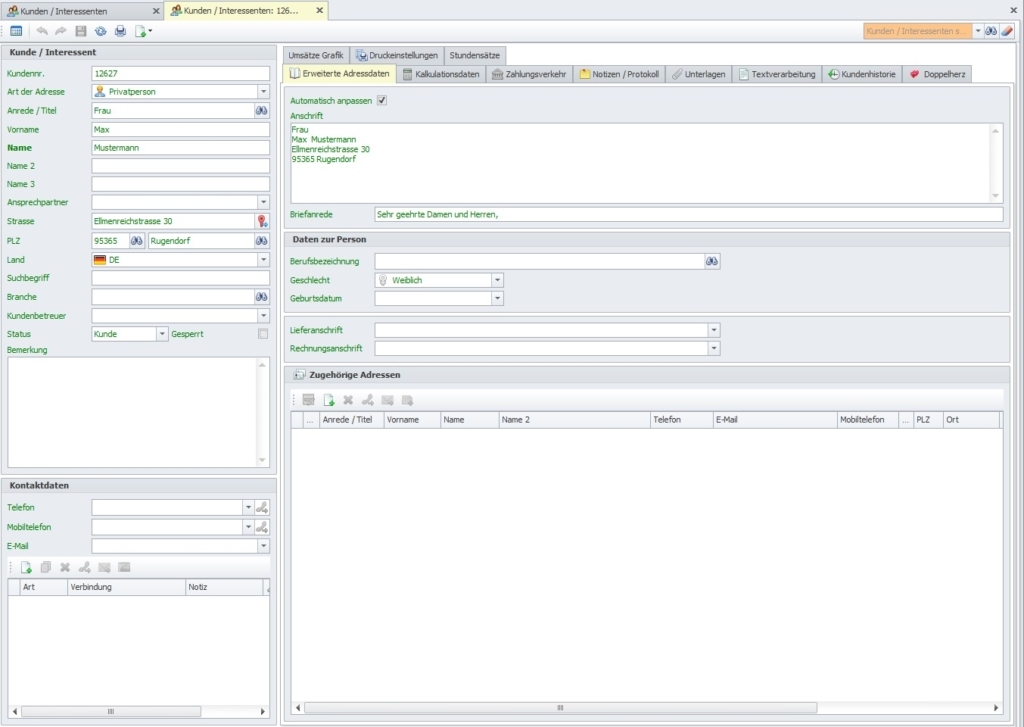1024x727 pixels.
Task: Click new contact icon above Art column
Action: pos(27,567)
